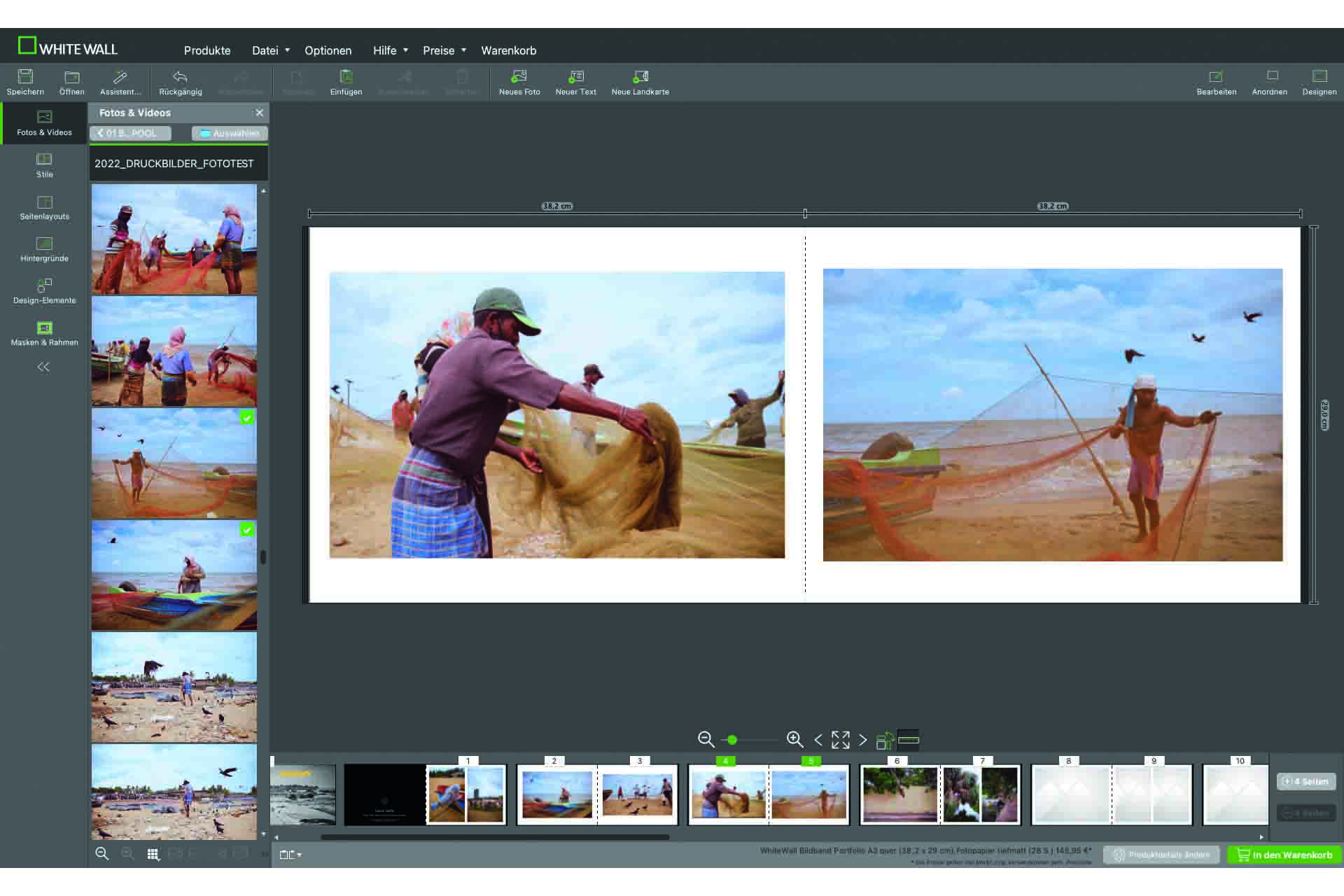Select right page photo of fisherman pulling net
The height and width of the screenshot is (896, 1344).
tap(1053, 415)
